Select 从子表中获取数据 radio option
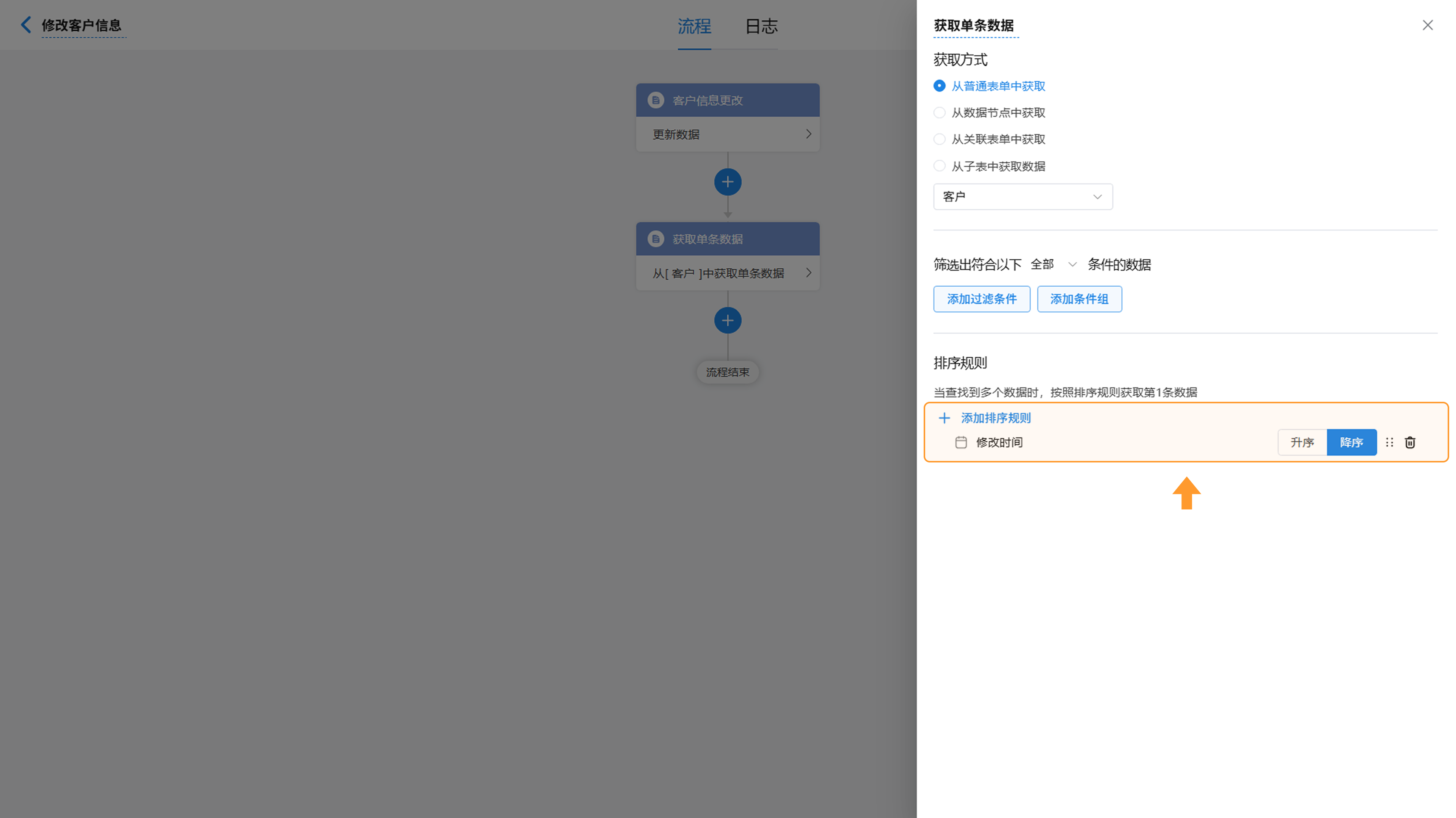Screen dimensions: 1456x818 pos(940,166)
